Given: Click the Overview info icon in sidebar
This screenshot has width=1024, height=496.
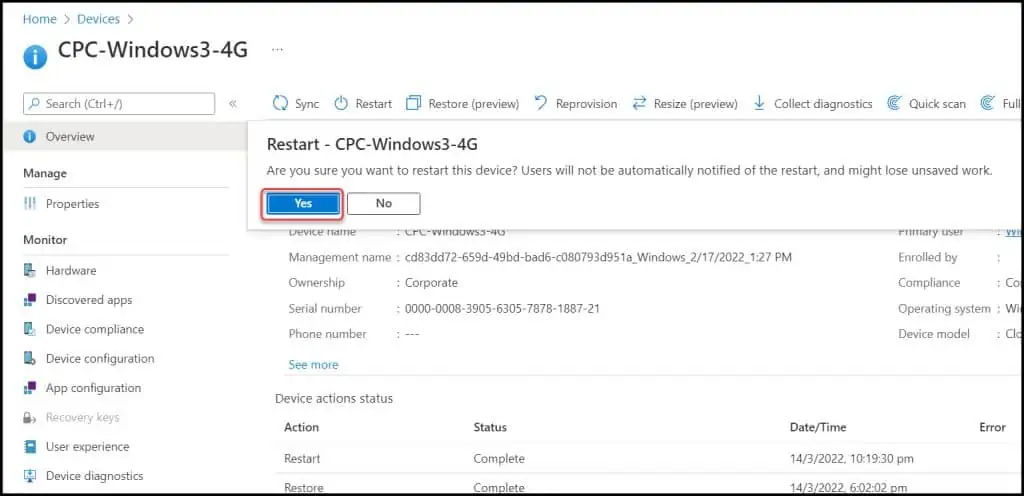Looking at the screenshot, I should click(x=29, y=136).
